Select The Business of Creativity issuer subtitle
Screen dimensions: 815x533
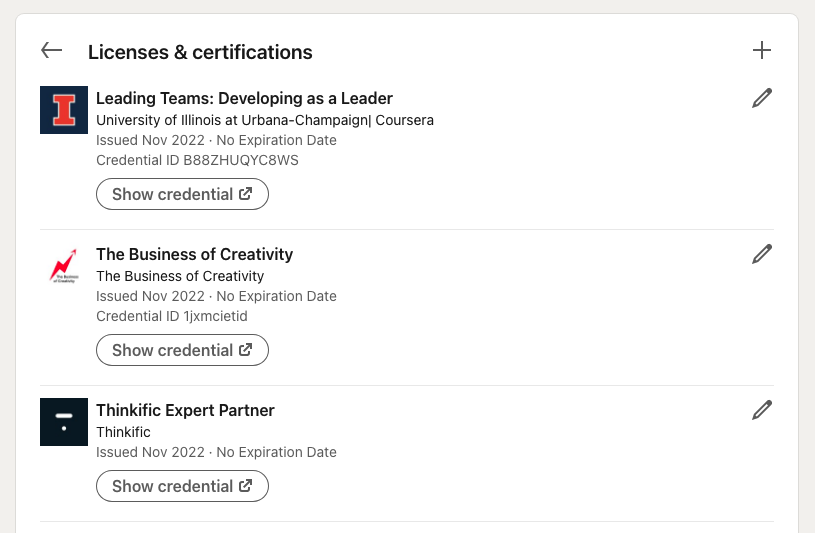[180, 276]
